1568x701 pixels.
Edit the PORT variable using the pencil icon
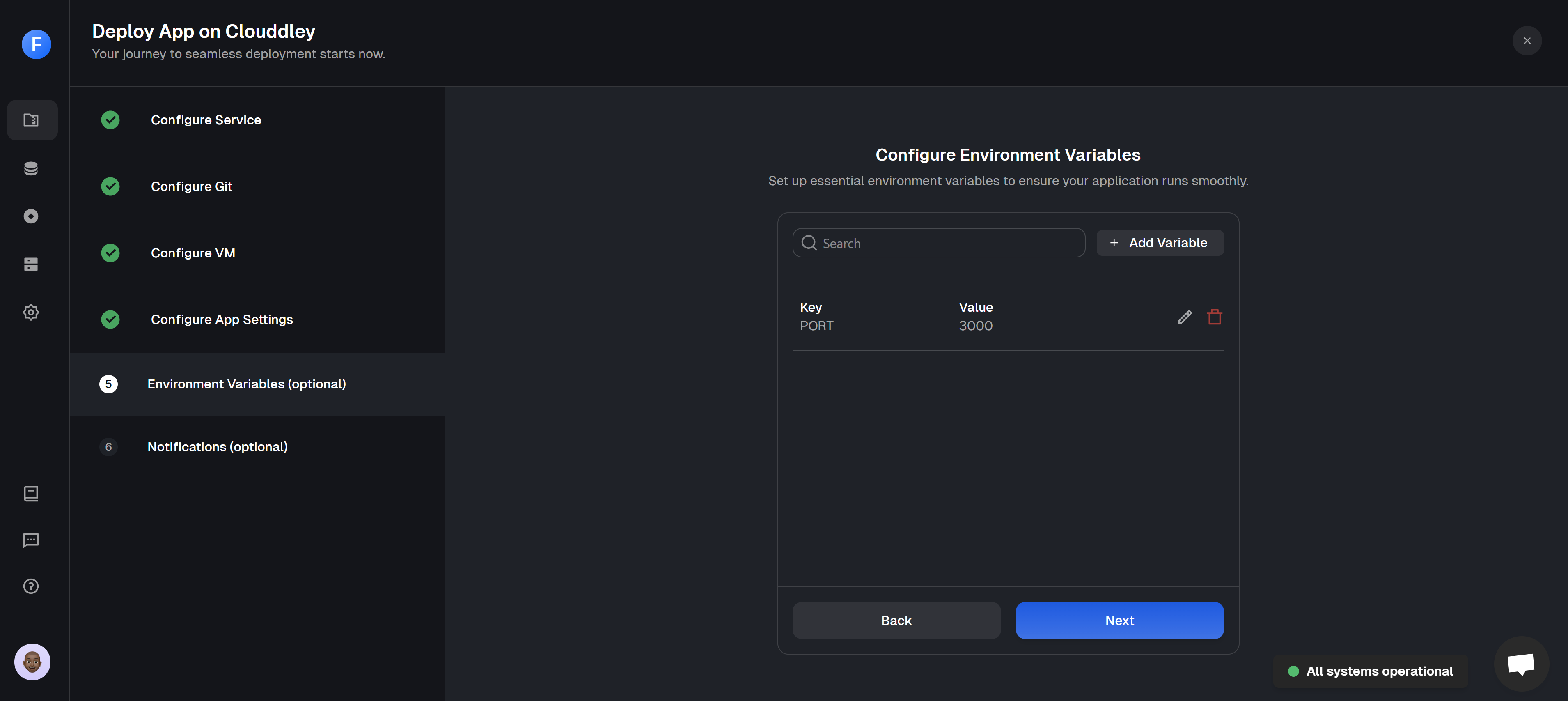click(x=1185, y=317)
